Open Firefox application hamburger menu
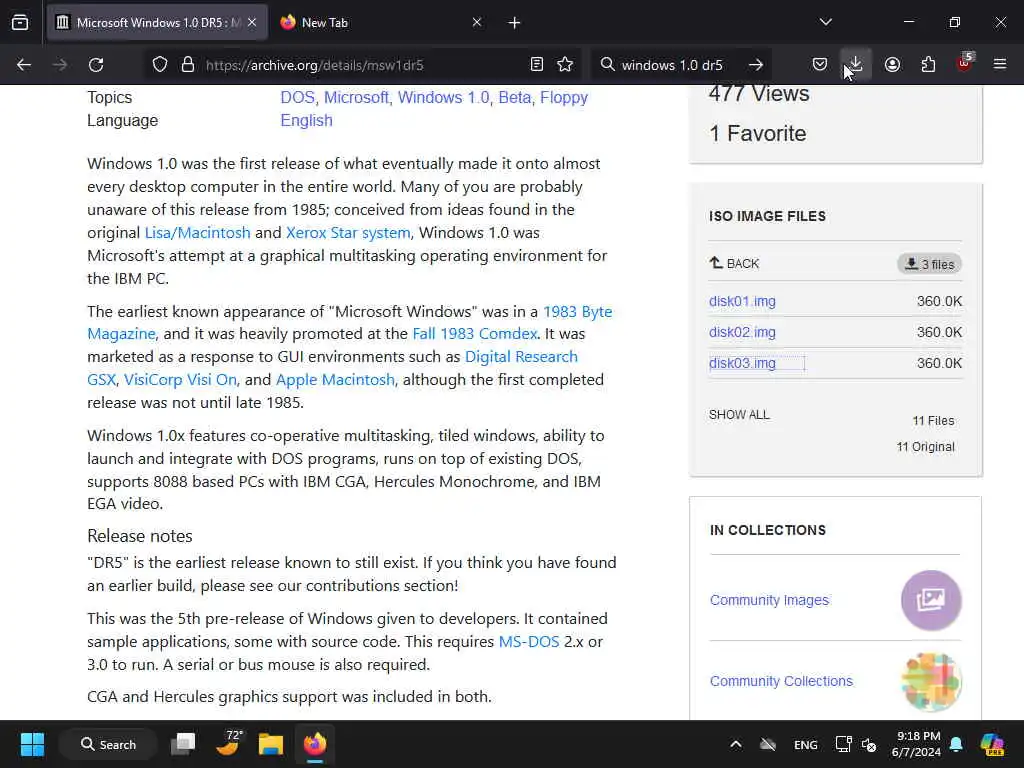This screenshot has height=768, width=1024. [x=1000, y=64]
